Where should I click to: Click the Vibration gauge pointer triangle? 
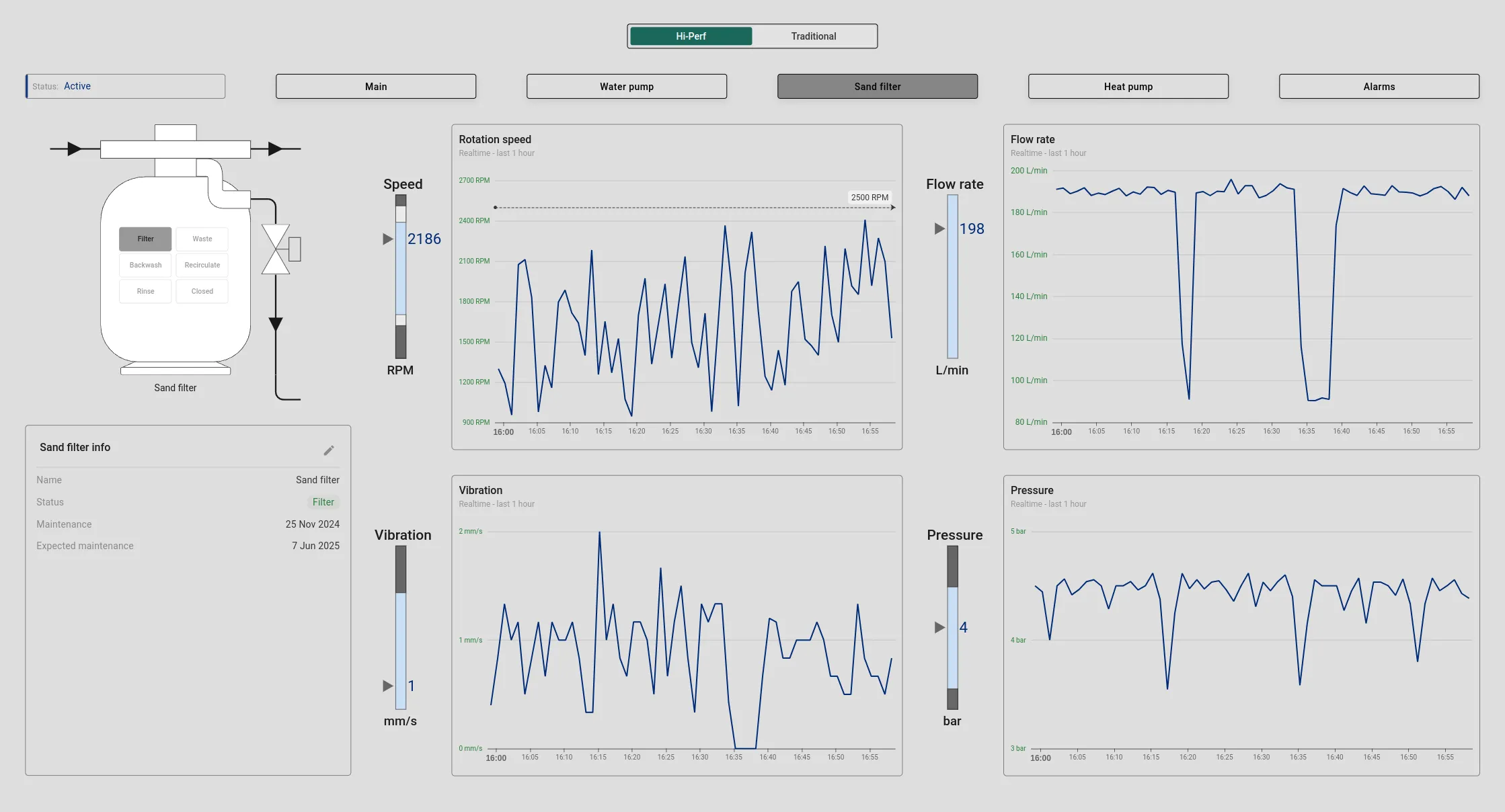(x=388, y=686)
